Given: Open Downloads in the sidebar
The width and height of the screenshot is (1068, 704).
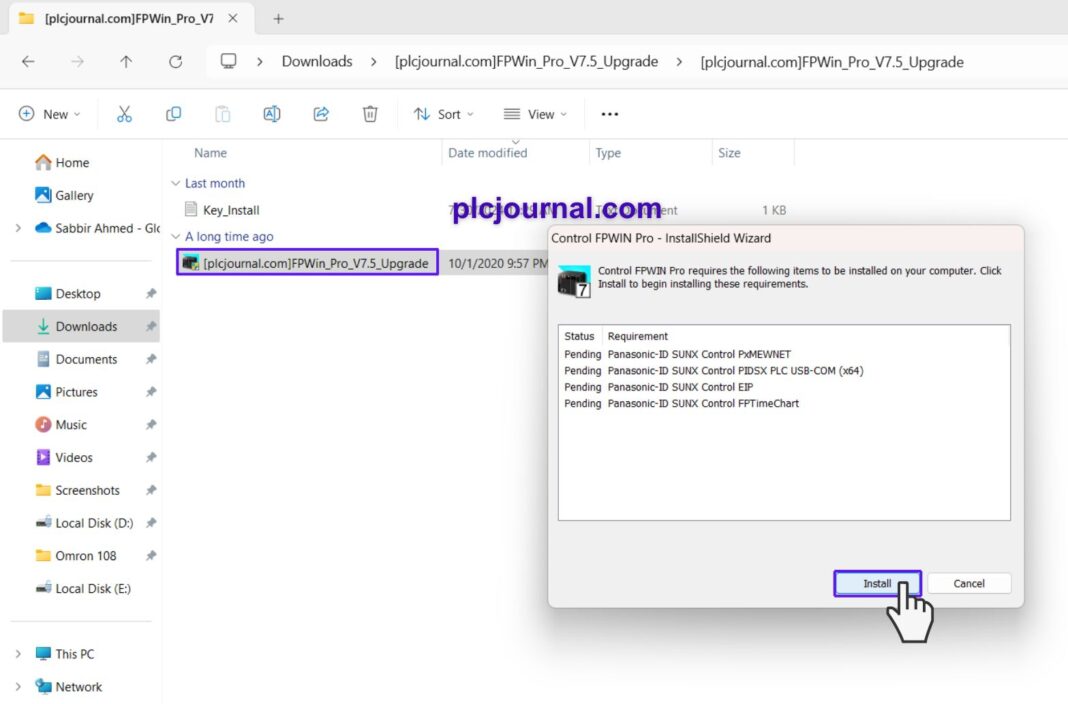Looking at the screenshot, I should 86,326.
